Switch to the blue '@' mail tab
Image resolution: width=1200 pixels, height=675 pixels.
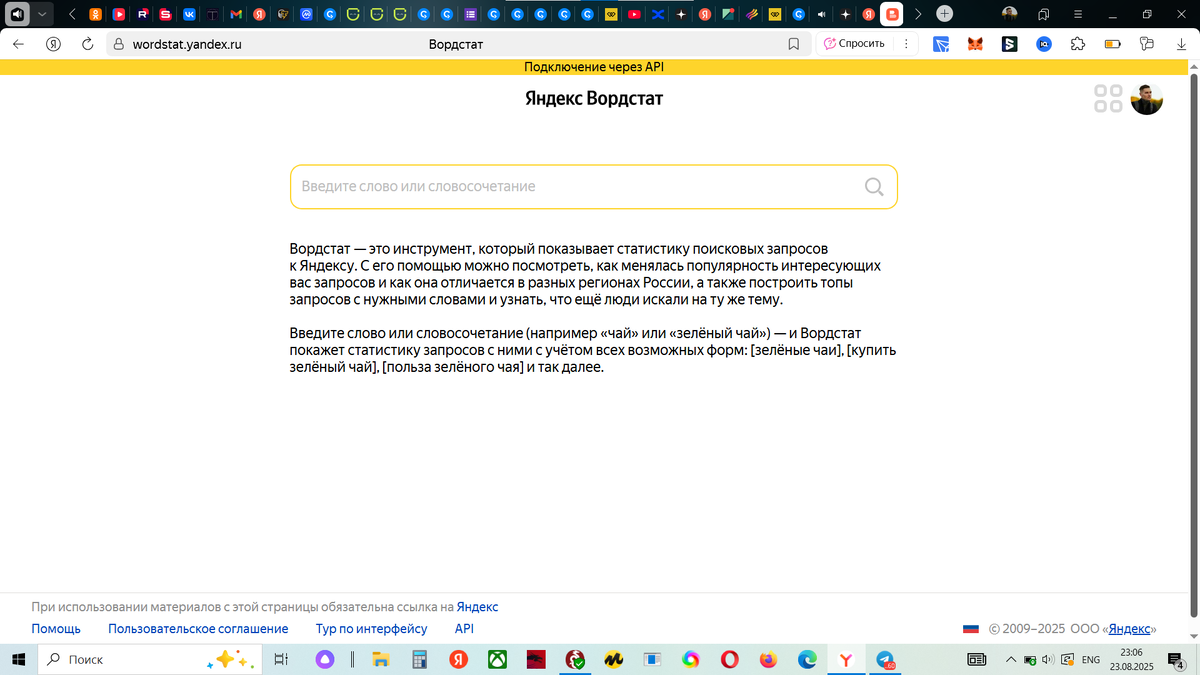tap(306, 14)
